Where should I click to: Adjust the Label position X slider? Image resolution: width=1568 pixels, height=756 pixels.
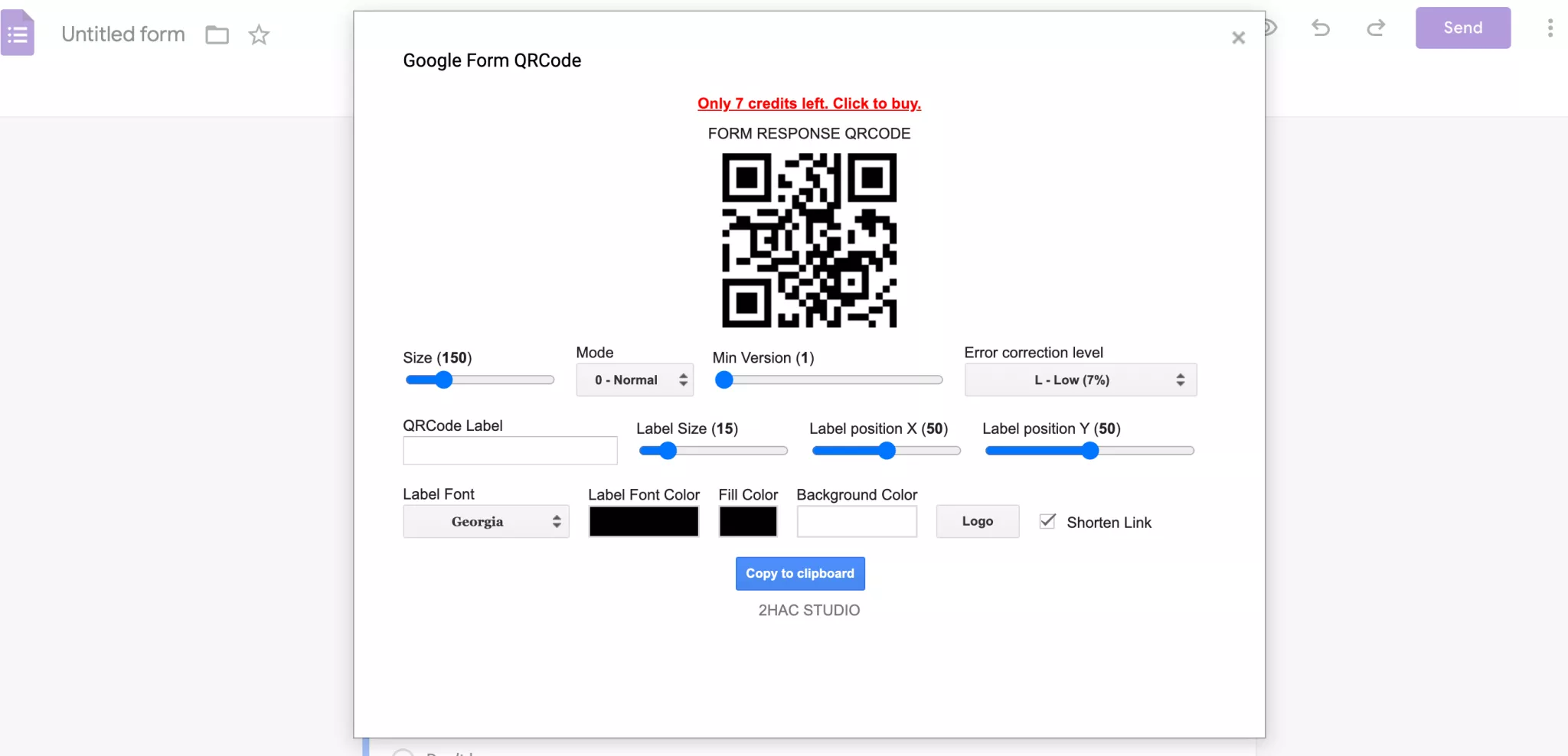pyautogui.click(x=887, y=451)
